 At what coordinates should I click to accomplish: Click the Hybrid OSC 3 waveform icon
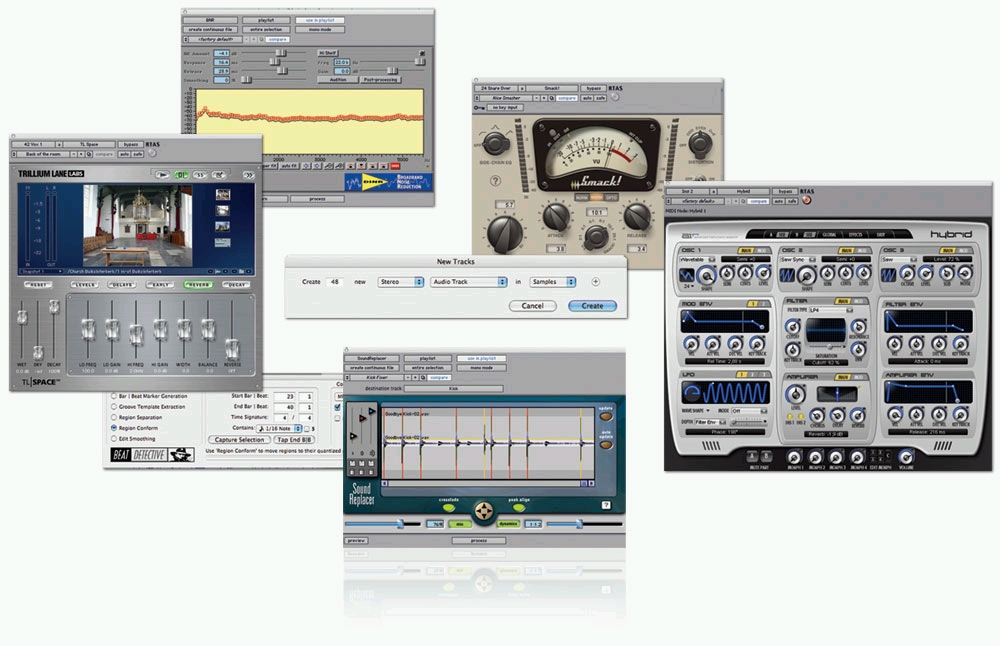(888, 275)
